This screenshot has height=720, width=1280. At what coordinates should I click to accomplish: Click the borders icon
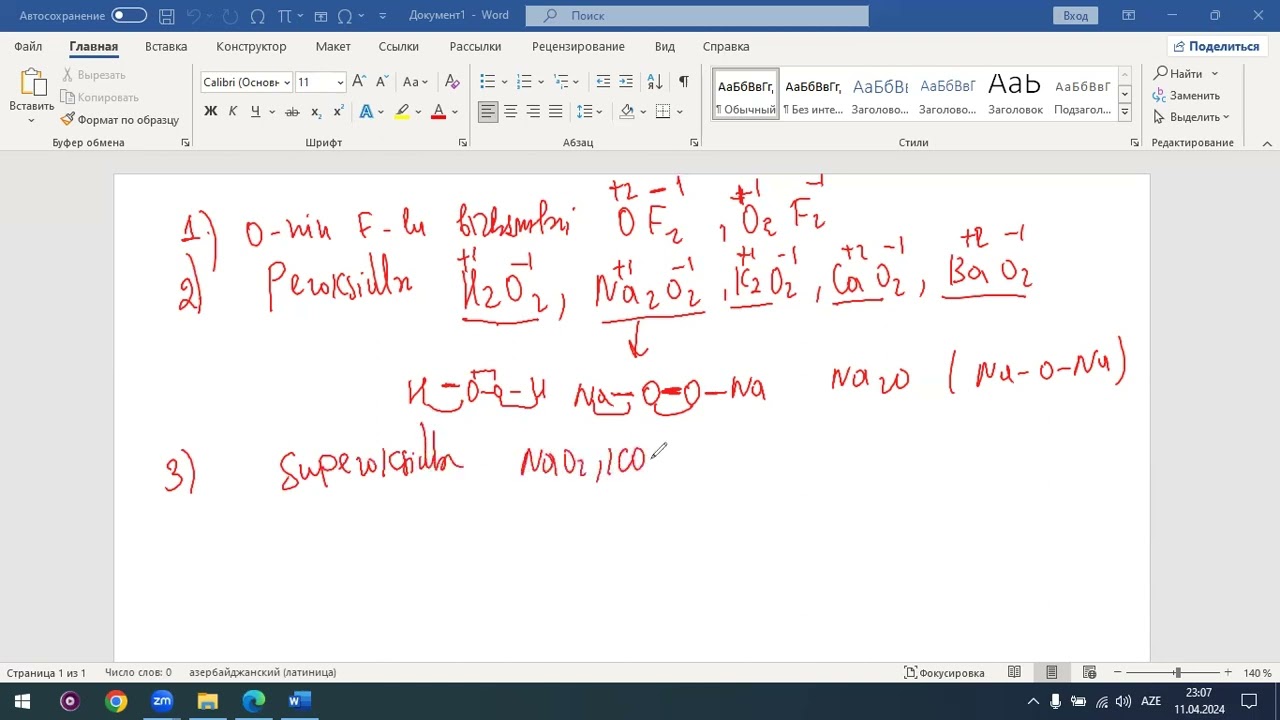point(663,111)
